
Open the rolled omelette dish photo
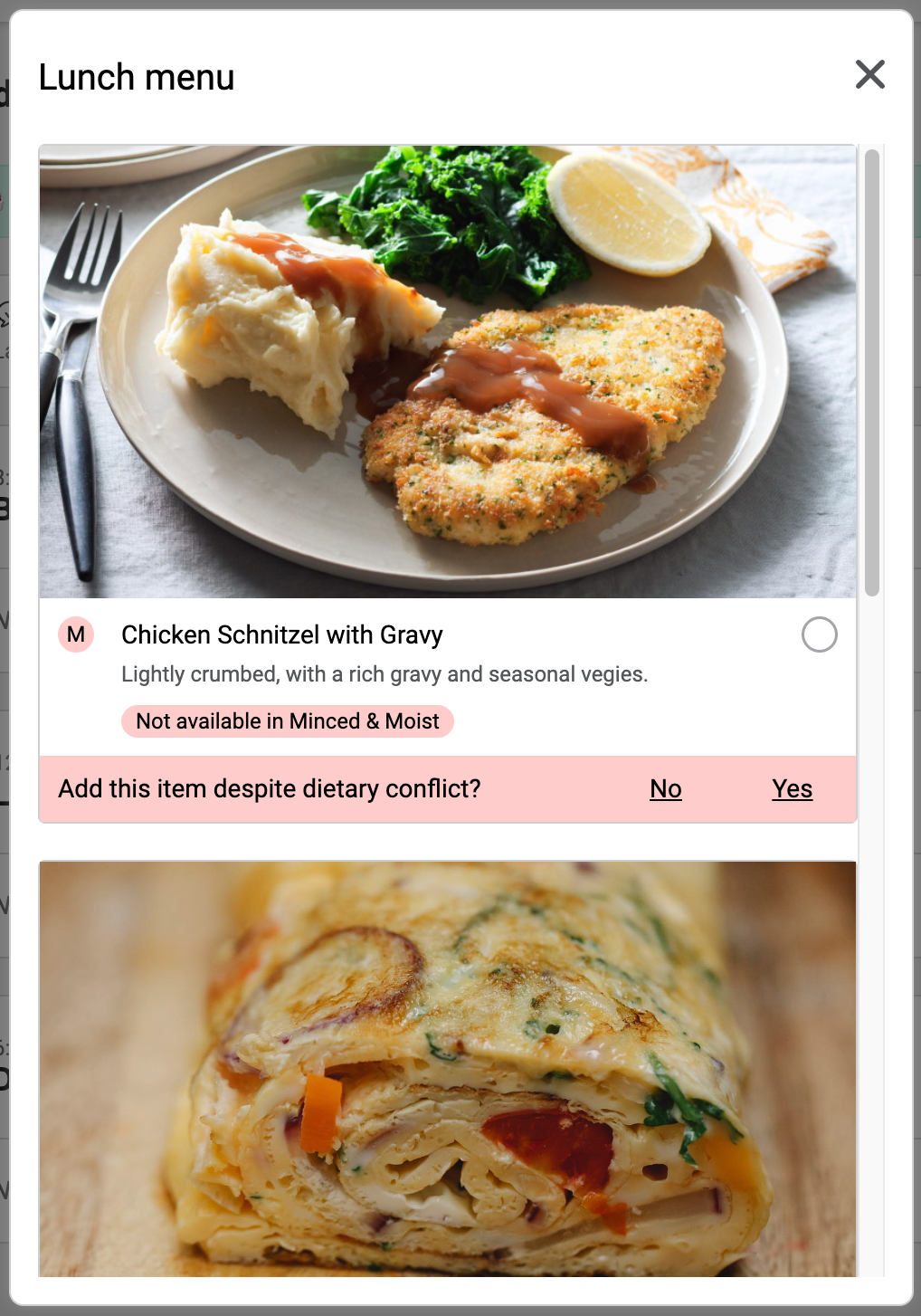448,1069
